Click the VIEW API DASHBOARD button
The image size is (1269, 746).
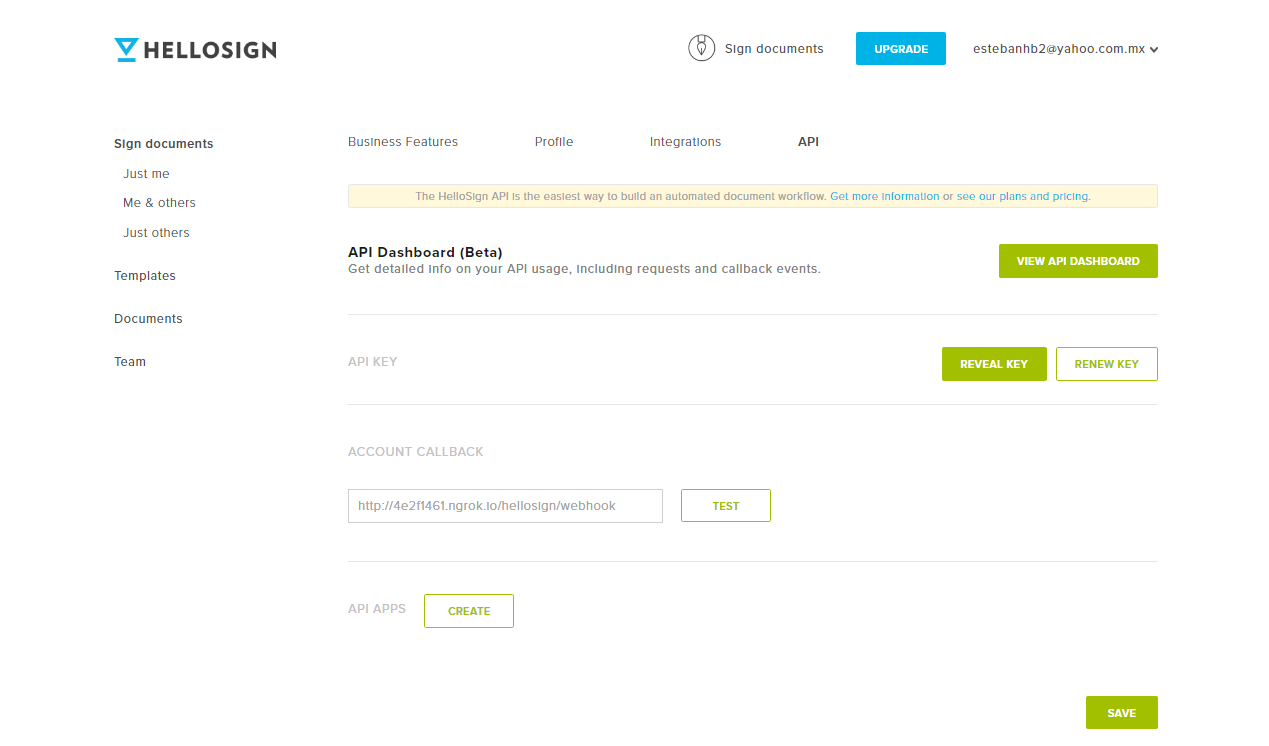(x=1078, y=261)
